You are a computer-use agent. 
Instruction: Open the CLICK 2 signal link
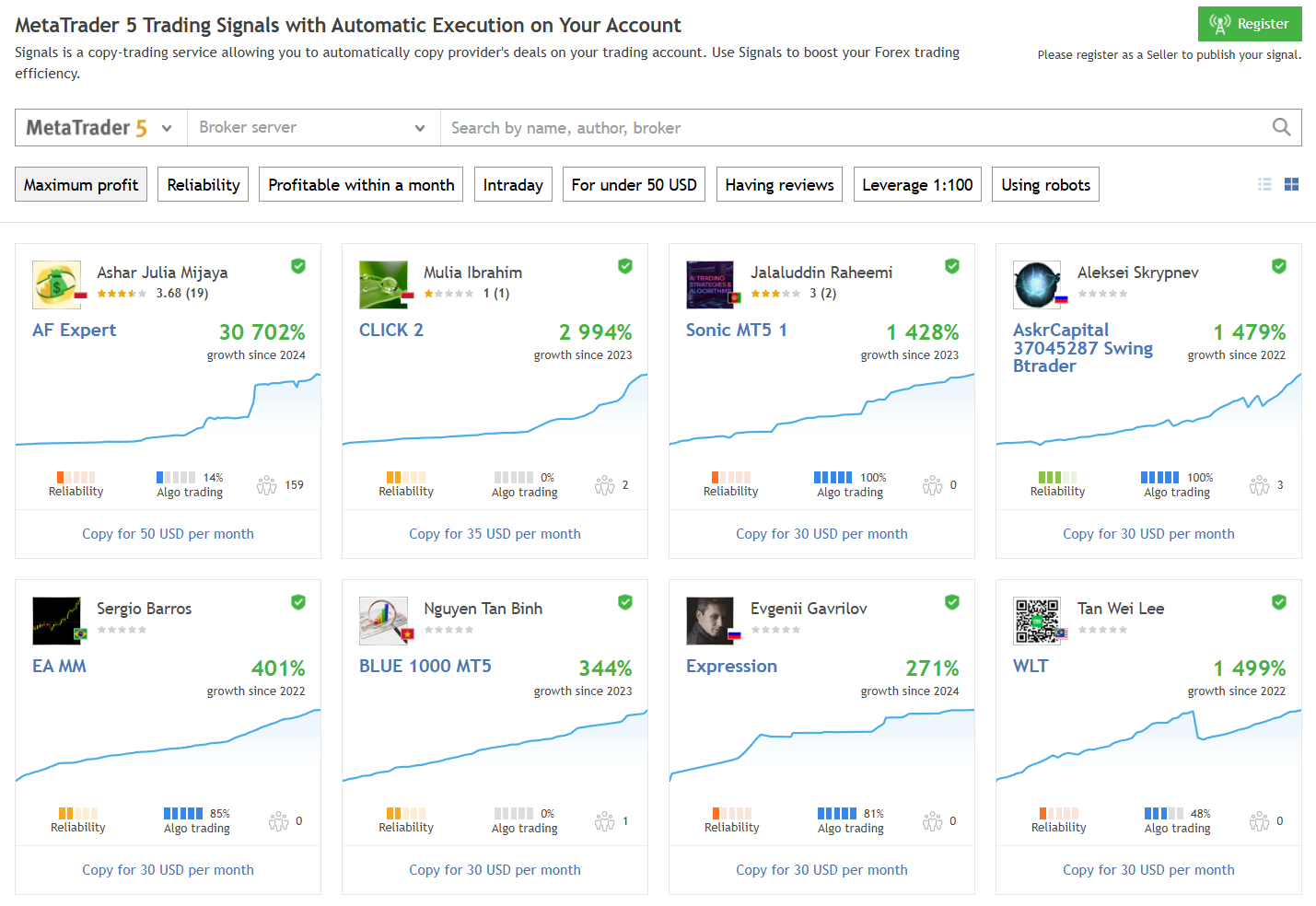click(391, 330)
